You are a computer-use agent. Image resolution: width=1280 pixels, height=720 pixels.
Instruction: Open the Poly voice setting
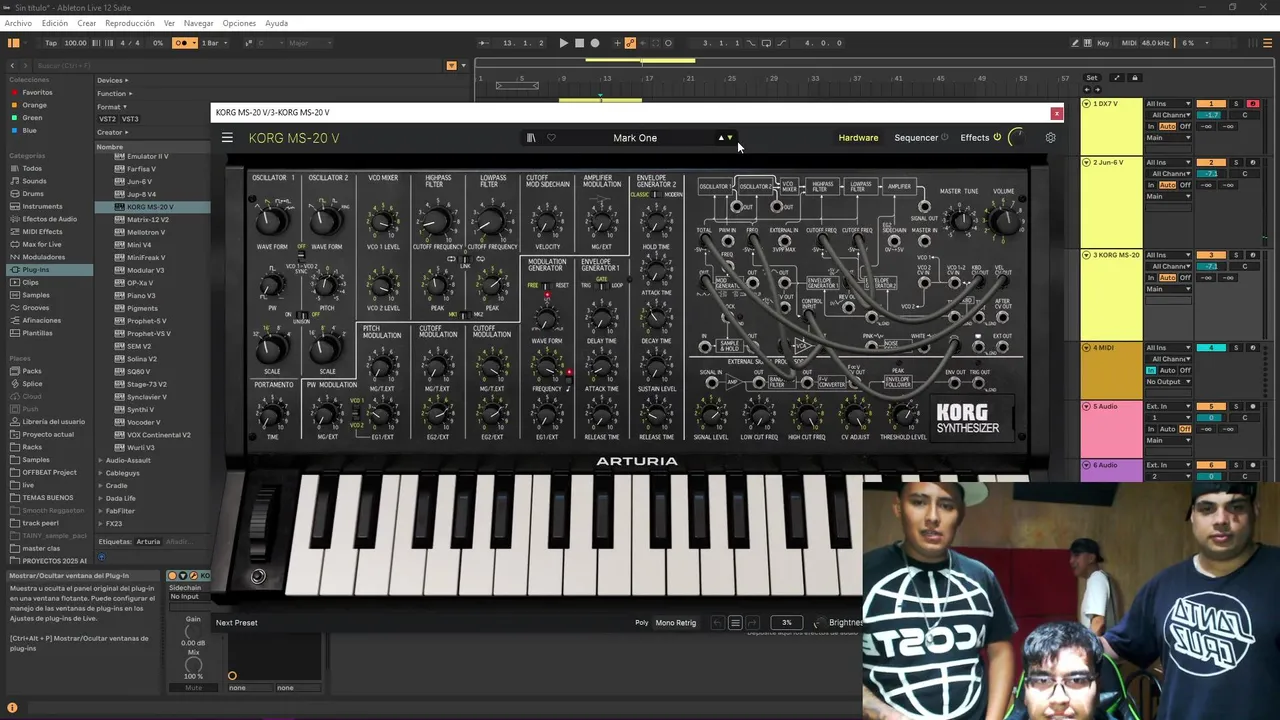pos(642,623)
